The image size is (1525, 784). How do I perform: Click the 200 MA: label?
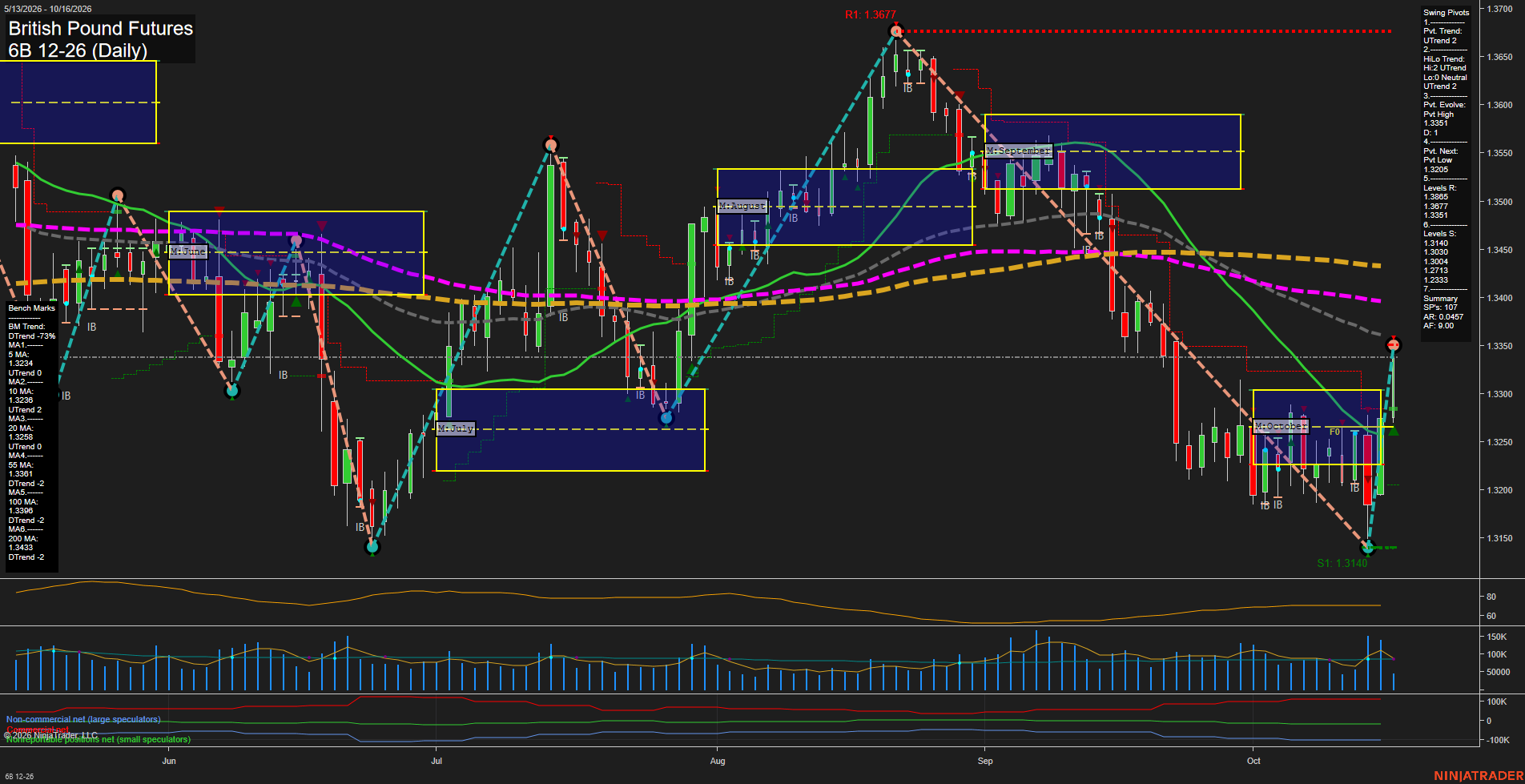click(23, 539)
